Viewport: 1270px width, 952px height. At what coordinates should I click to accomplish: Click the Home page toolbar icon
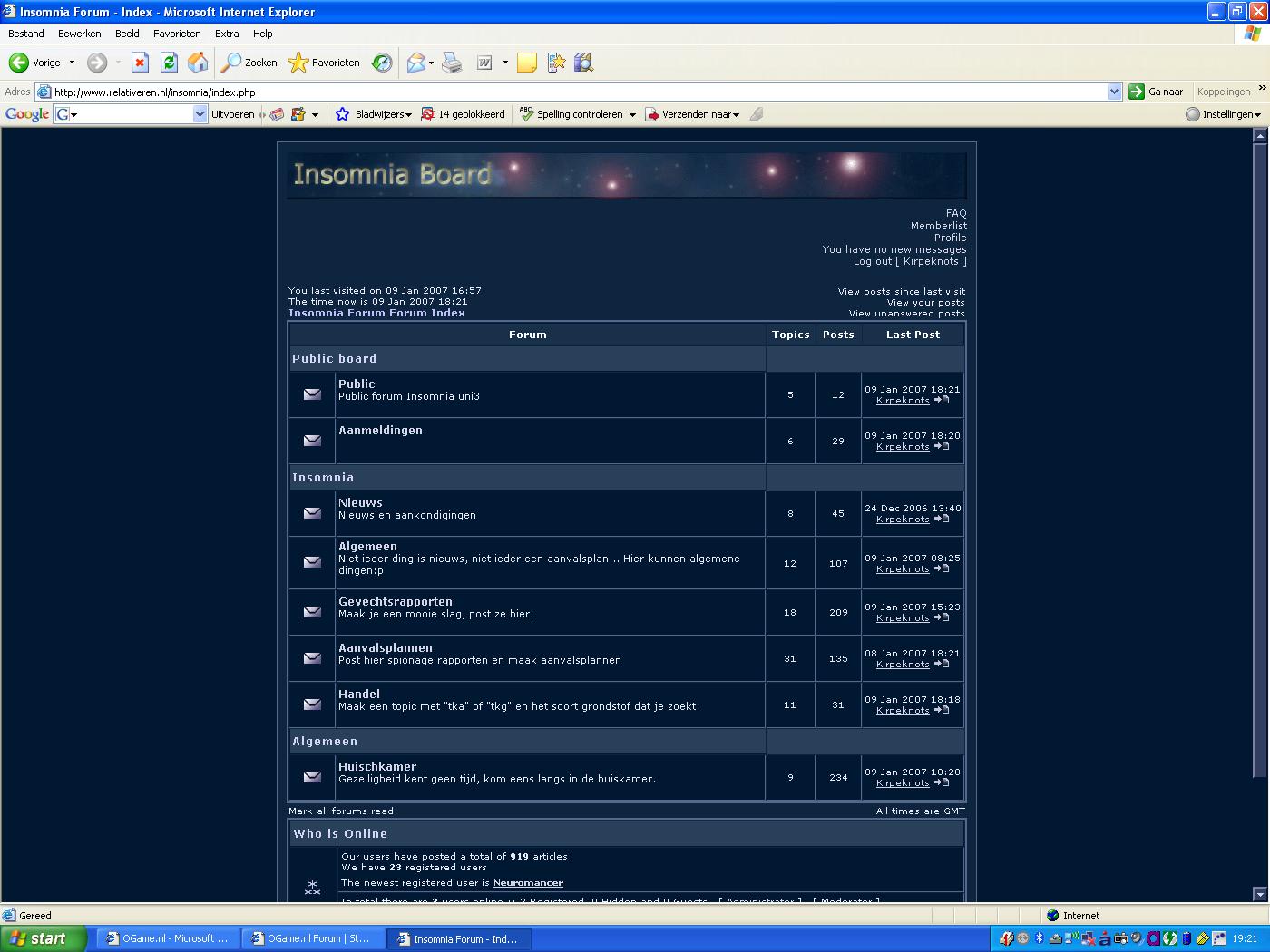click(197, 63)
